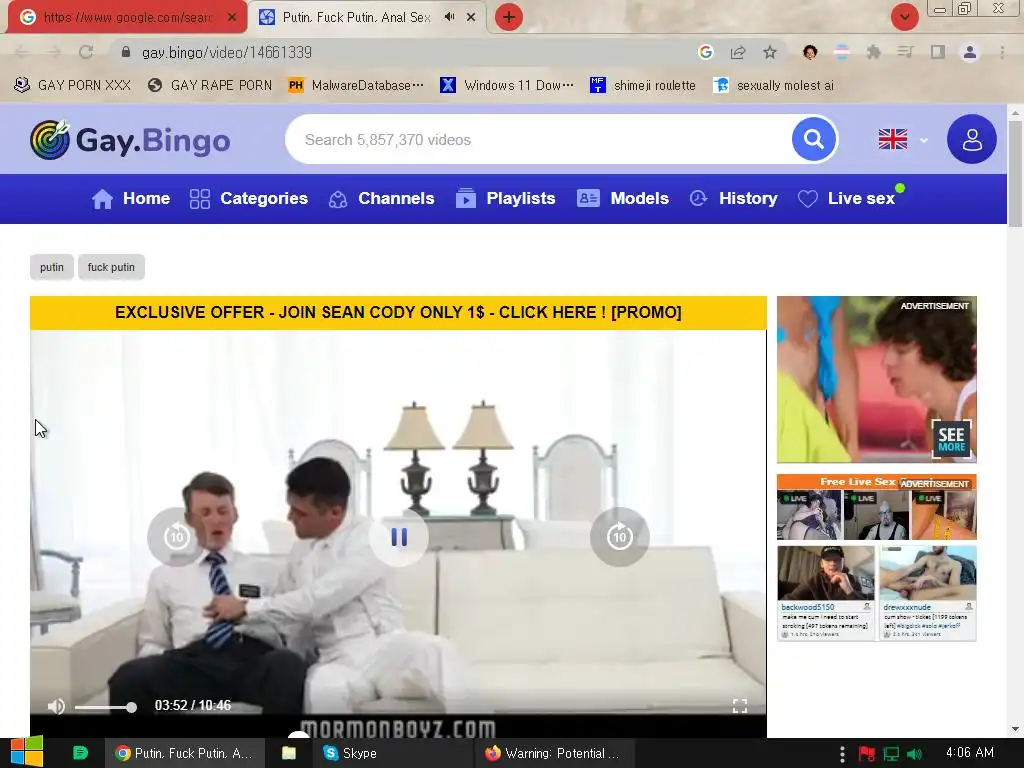Mute the tab using its speaker icon

(449, 17)
